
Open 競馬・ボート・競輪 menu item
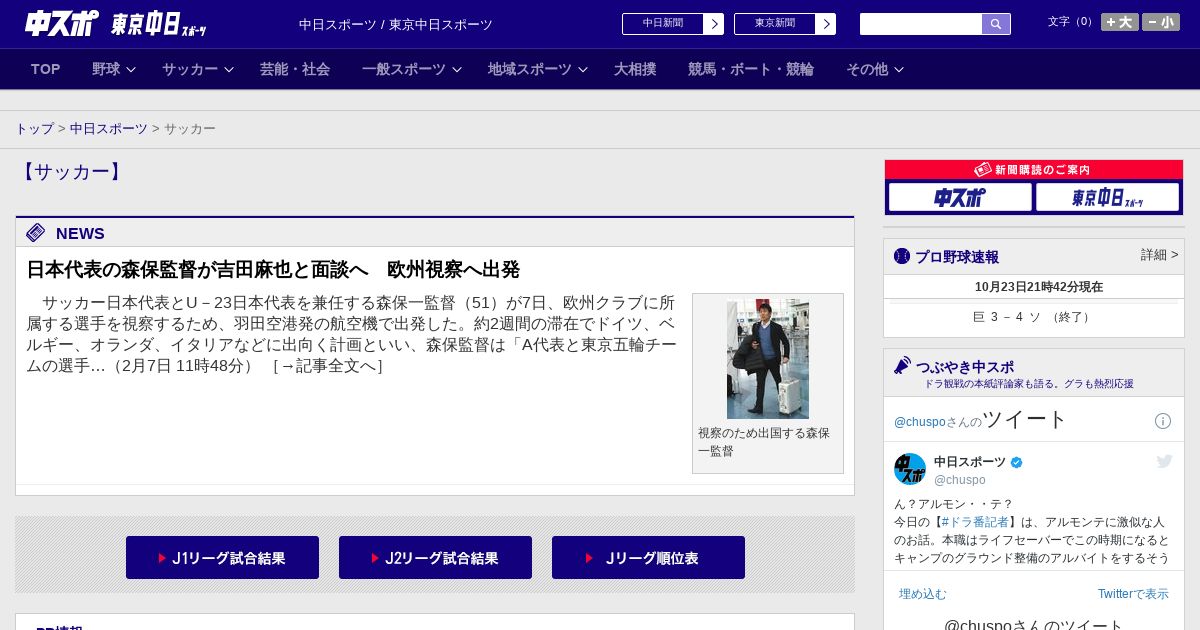pyautogui.click(x=751, y=69)
